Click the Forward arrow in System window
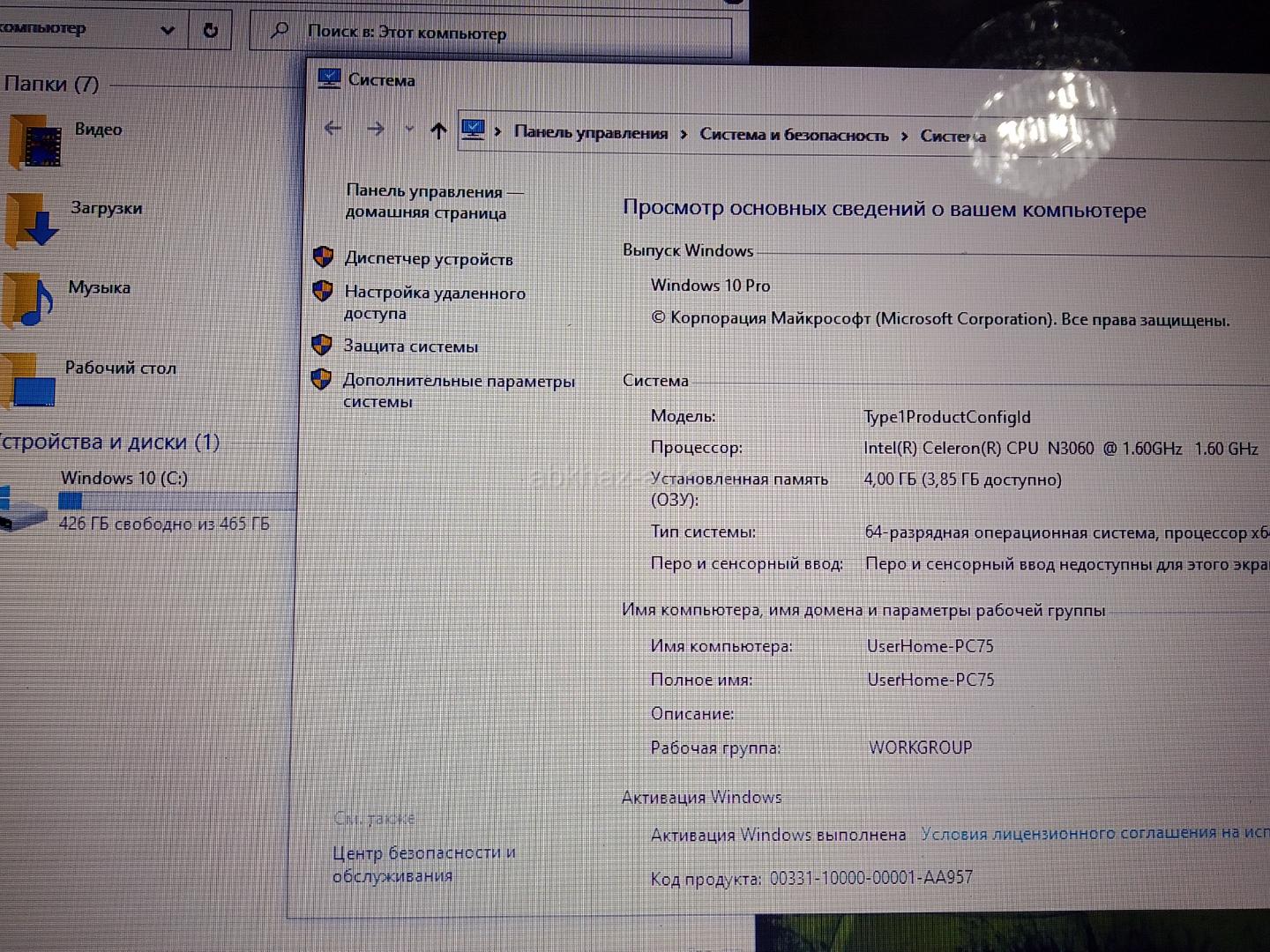1270x952 pixels. click(x=376, y=129)
